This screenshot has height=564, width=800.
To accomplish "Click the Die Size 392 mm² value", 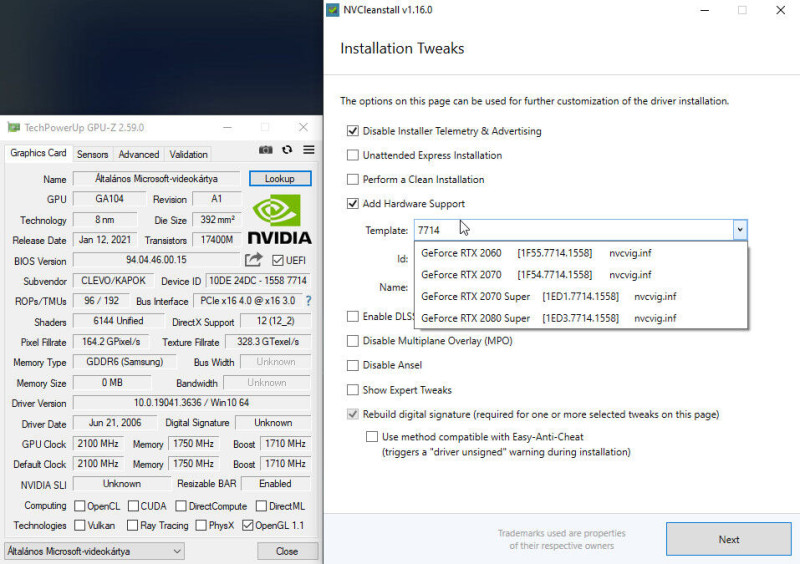I will tap(216, 220).
